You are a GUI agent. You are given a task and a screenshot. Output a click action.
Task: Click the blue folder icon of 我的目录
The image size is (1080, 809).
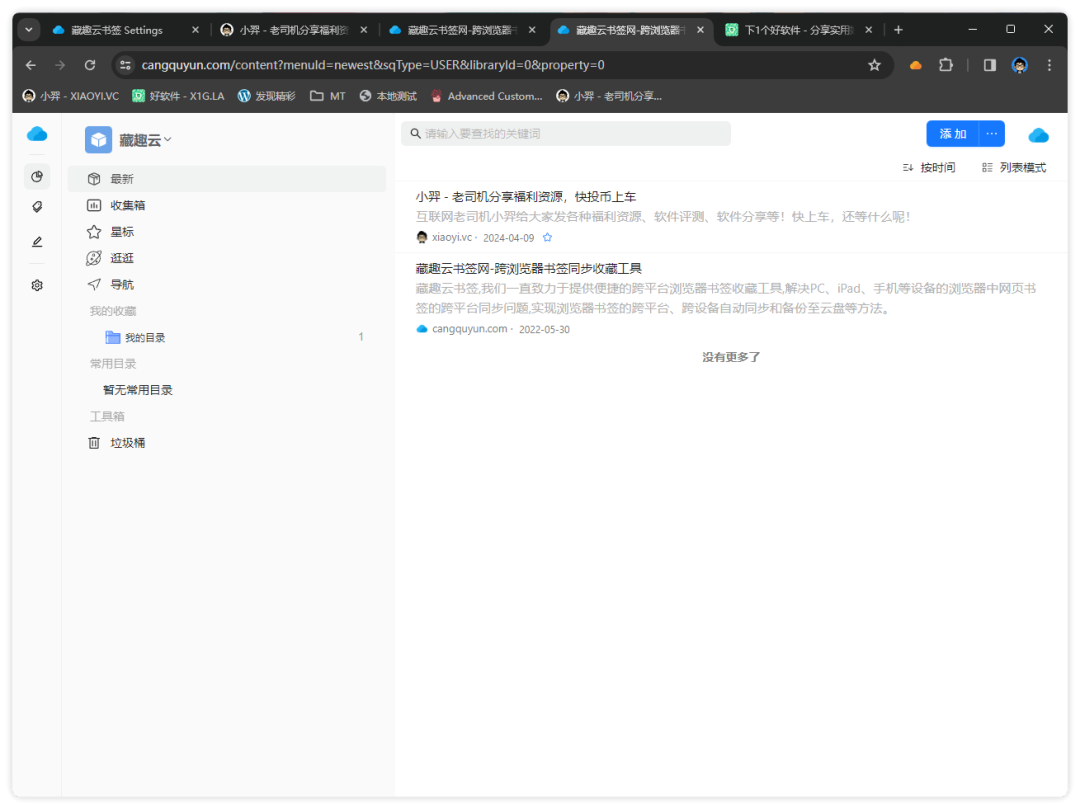112,337
